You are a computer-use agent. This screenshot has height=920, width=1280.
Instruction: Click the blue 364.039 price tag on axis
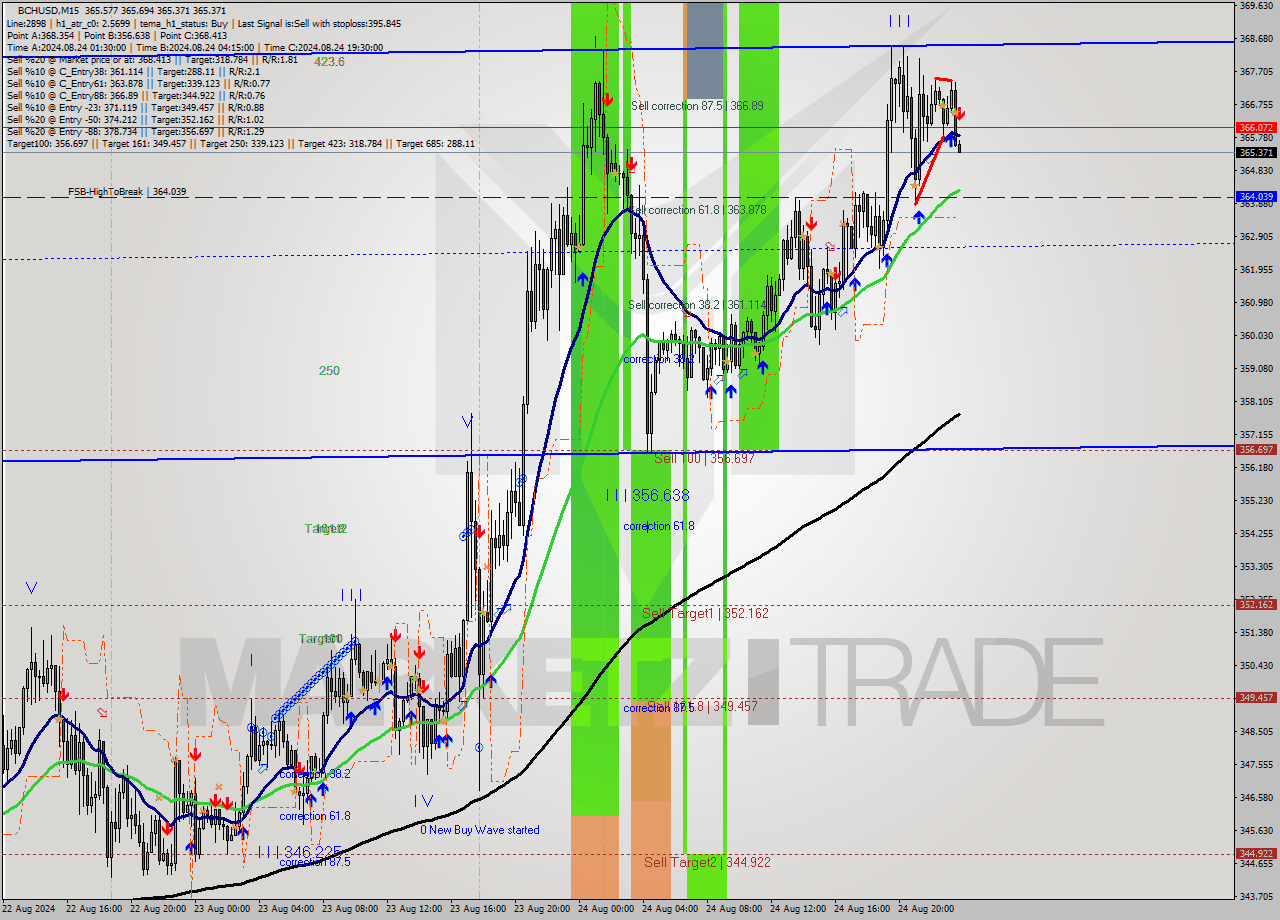1256,197
